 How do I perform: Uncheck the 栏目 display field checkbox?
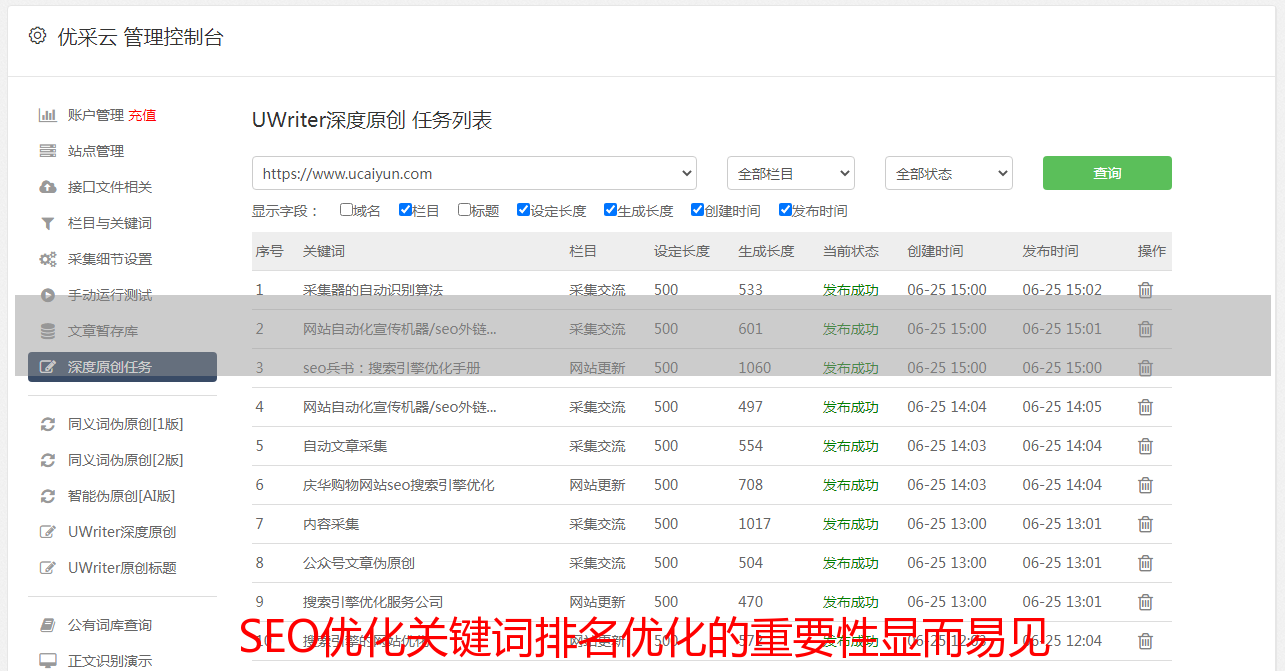click(405, 210)
